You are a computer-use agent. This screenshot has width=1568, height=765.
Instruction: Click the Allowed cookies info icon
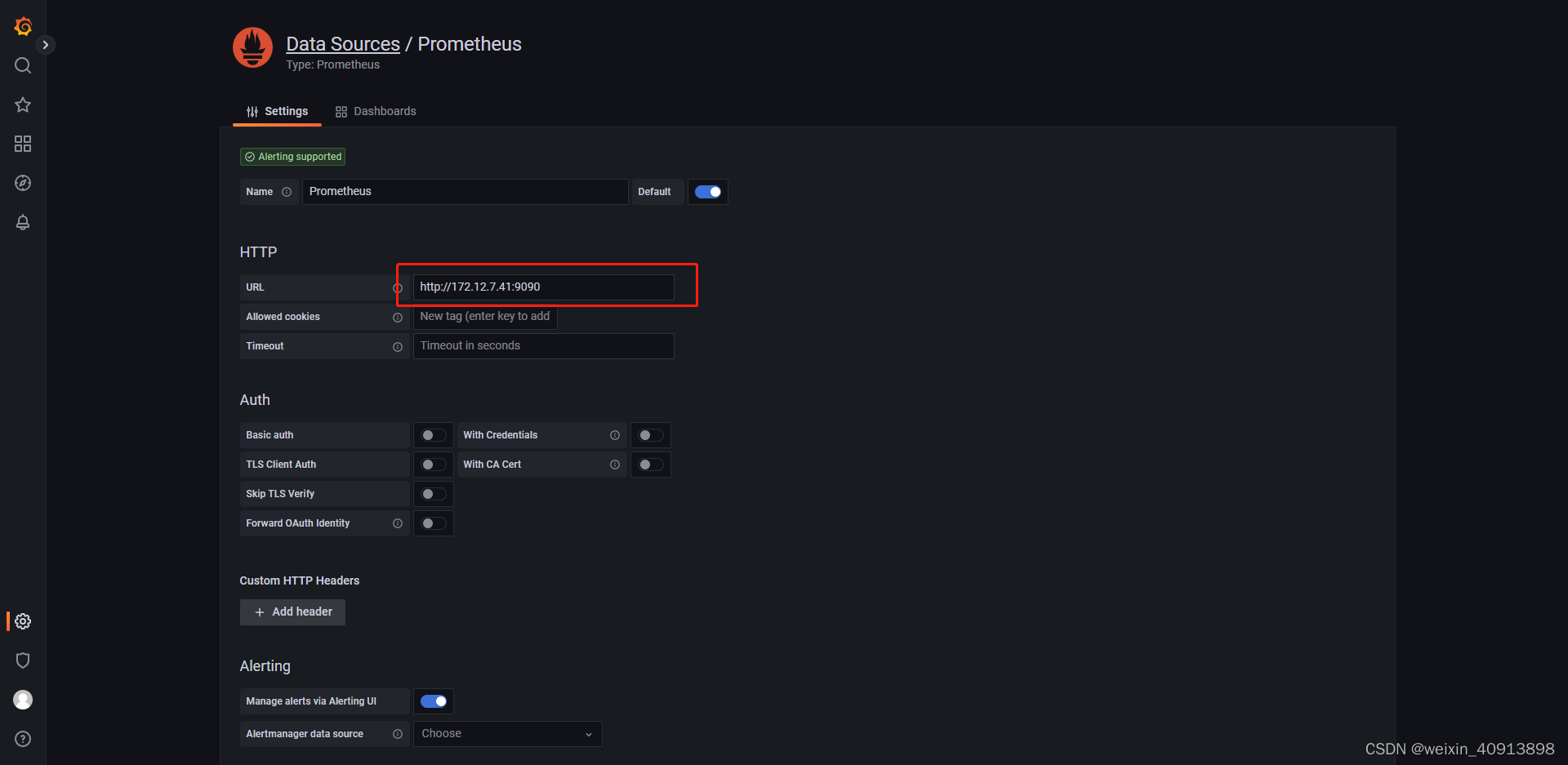(x=398, y=318)
